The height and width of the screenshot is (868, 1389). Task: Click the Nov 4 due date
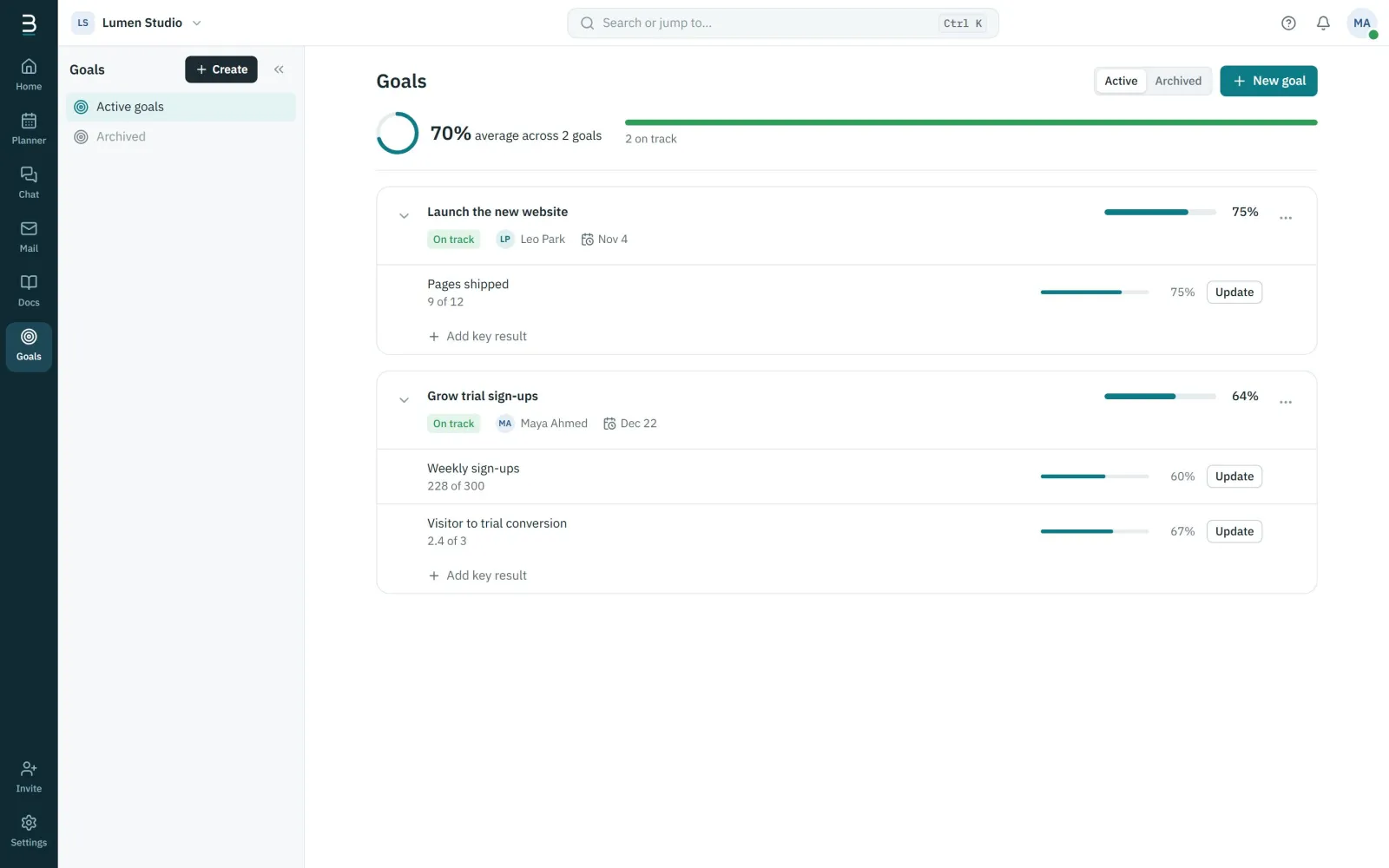click(604, 240)
